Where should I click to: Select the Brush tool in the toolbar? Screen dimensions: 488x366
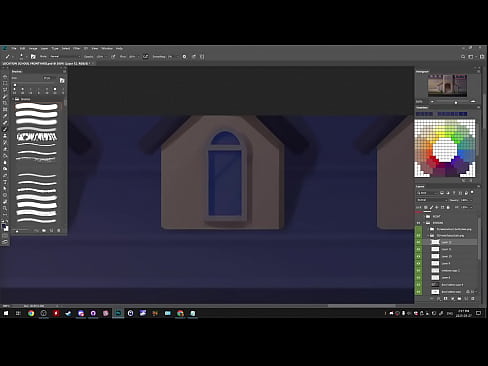click(x=5, y=129)
